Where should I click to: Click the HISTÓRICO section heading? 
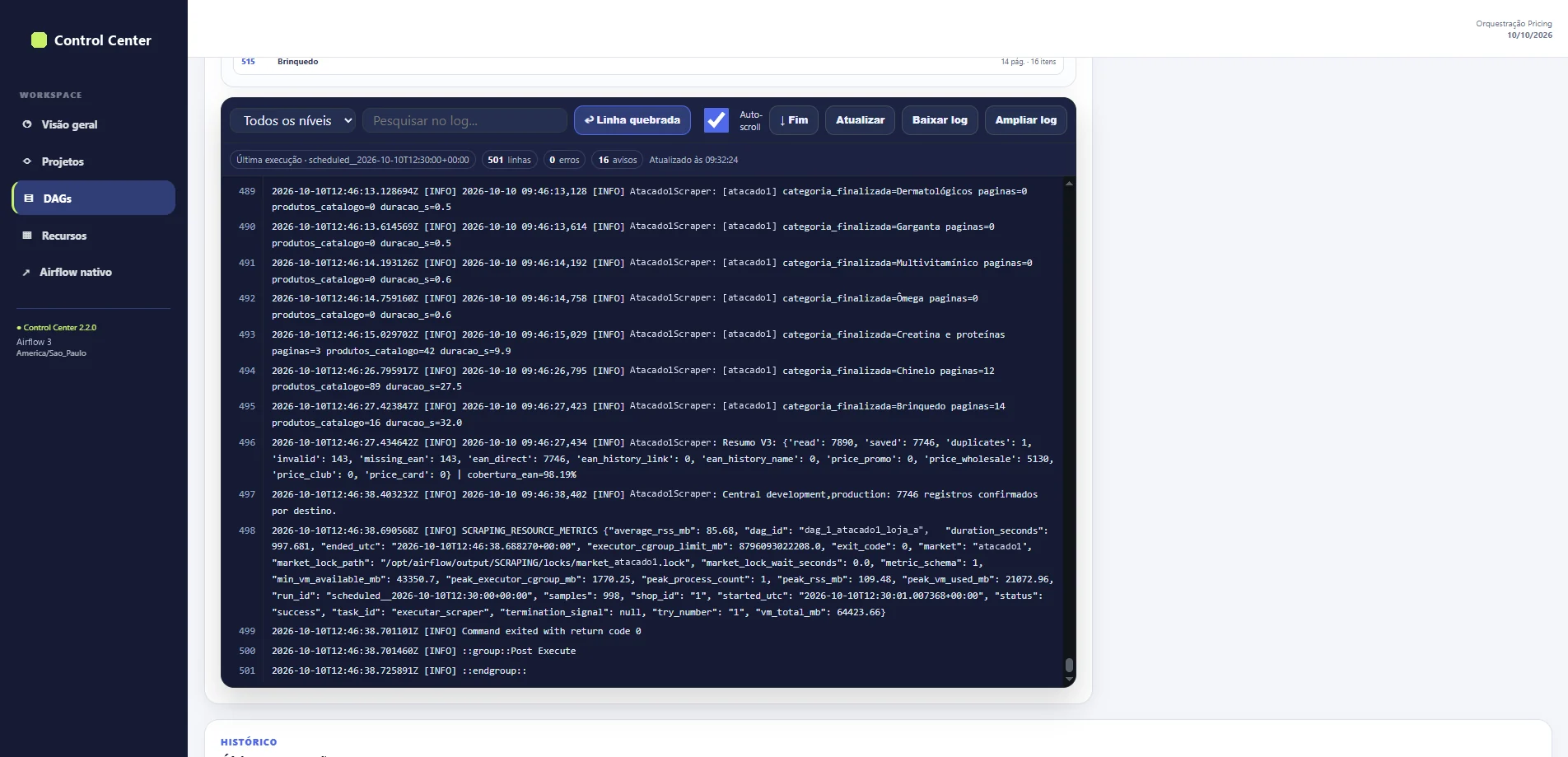pyautogui.click(x=249, y=742)
